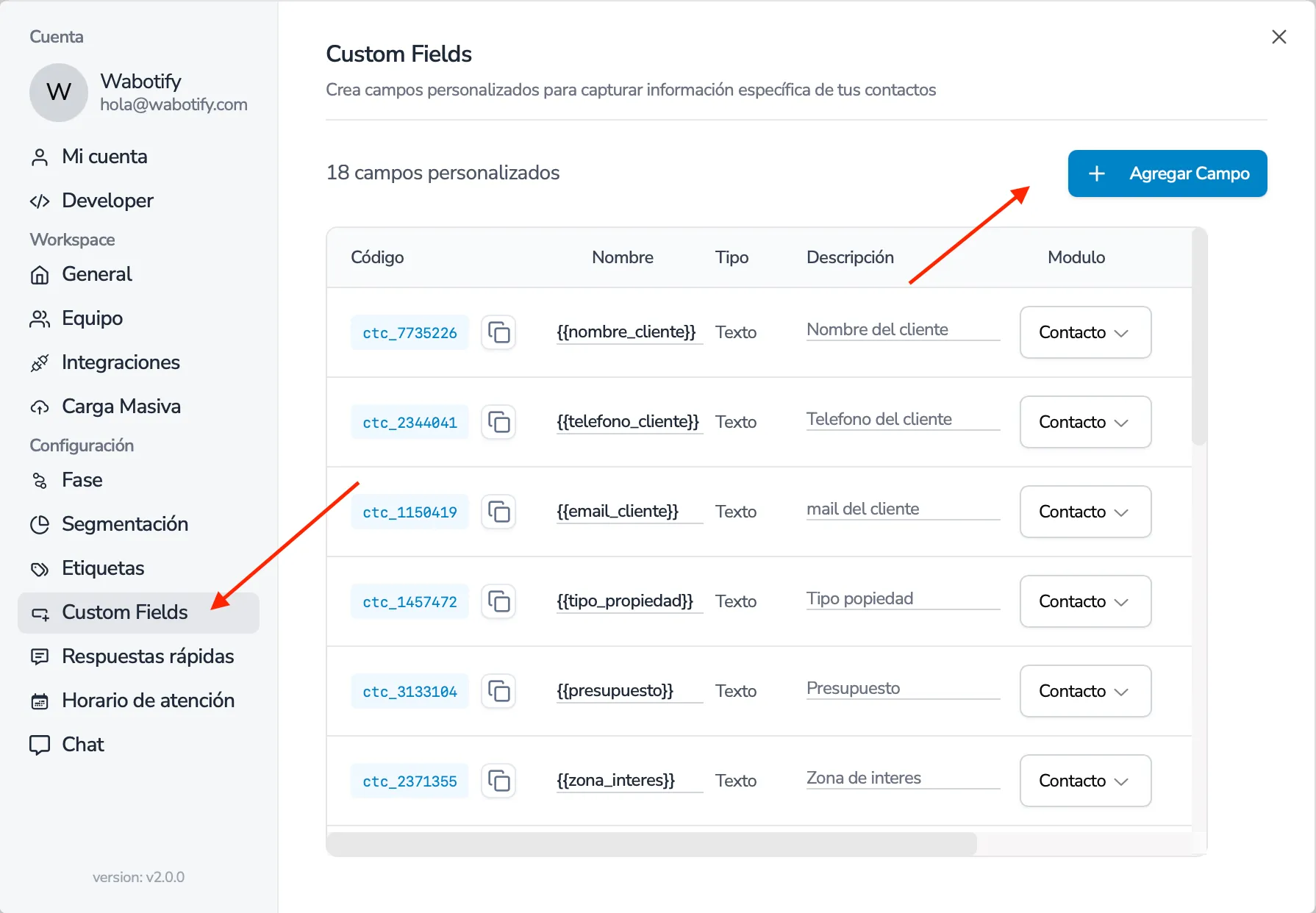
Task: Click the Agregar Campo button
Action: click(x=1167, y=173)
